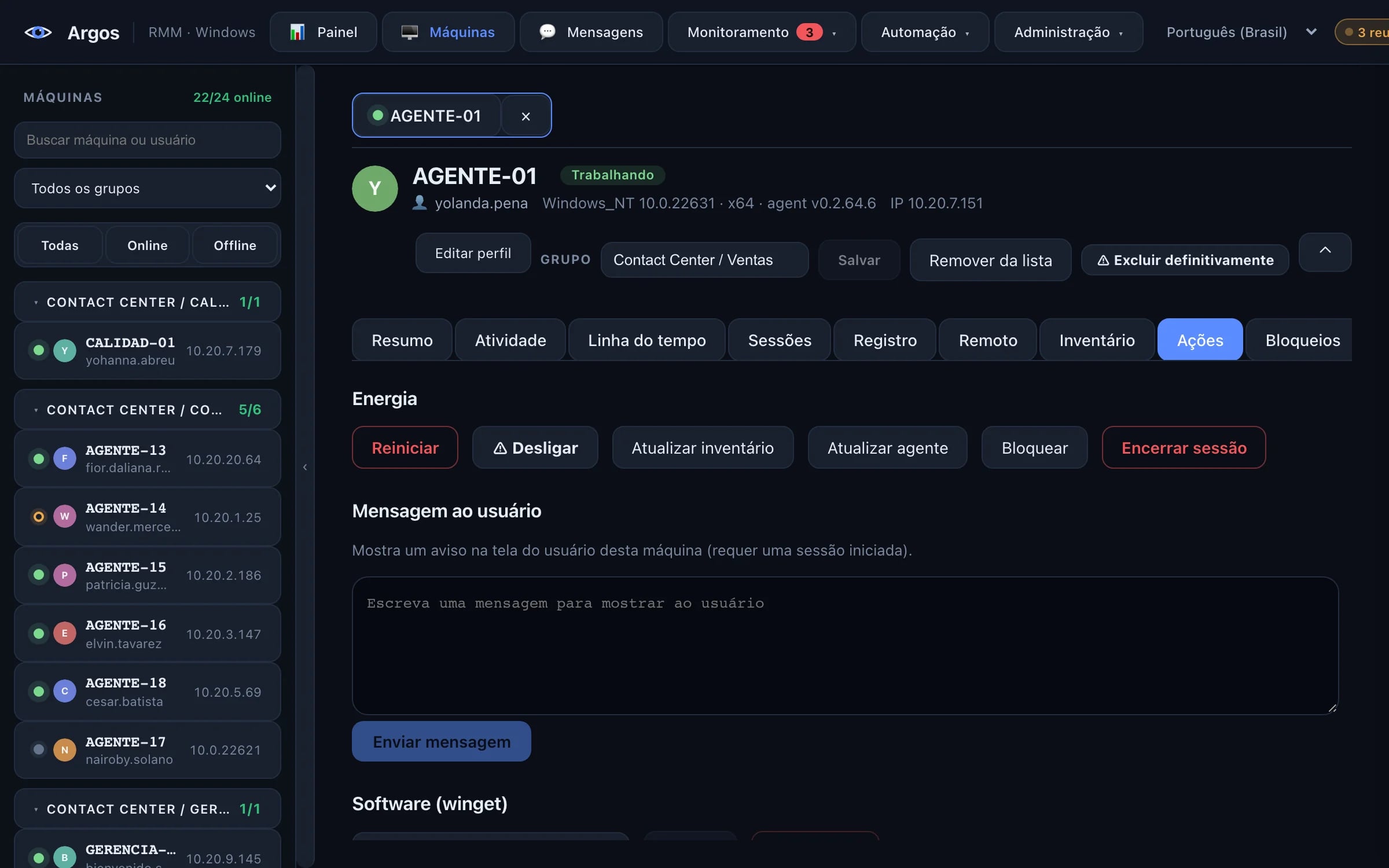
Task: Click the grey offline dot of AGENTE-17
Action: pos(39,750)
